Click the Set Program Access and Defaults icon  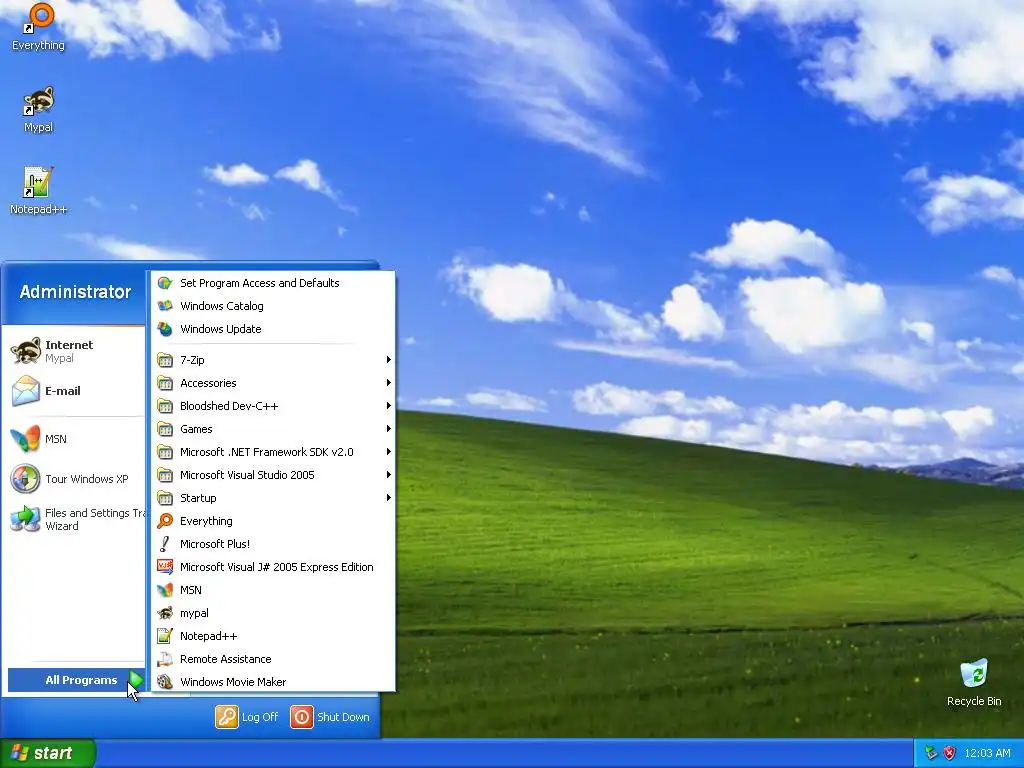(165, 283)
